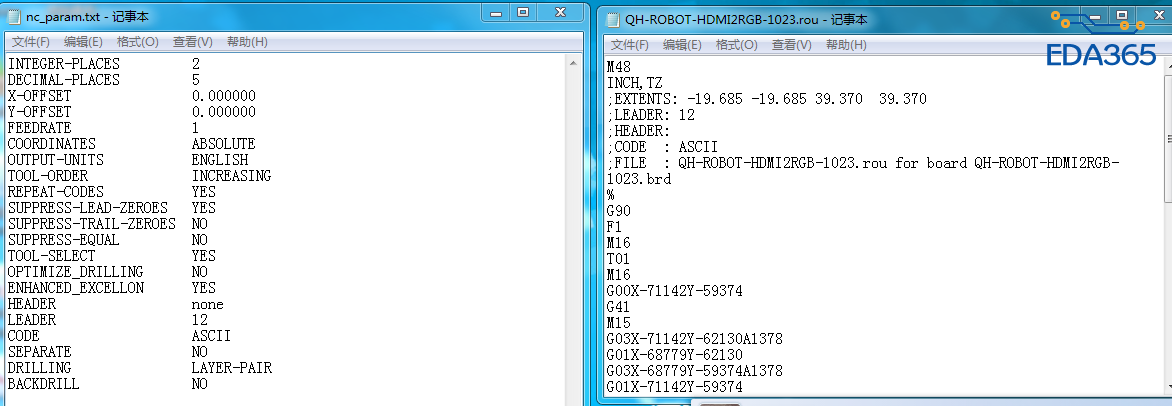Click the SUPPRESS-LEAD-ZEROES line

click(111, 207)
